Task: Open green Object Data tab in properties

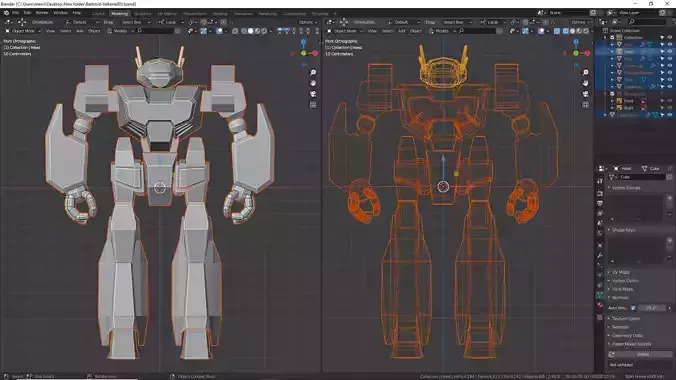Action: [600, 295]
